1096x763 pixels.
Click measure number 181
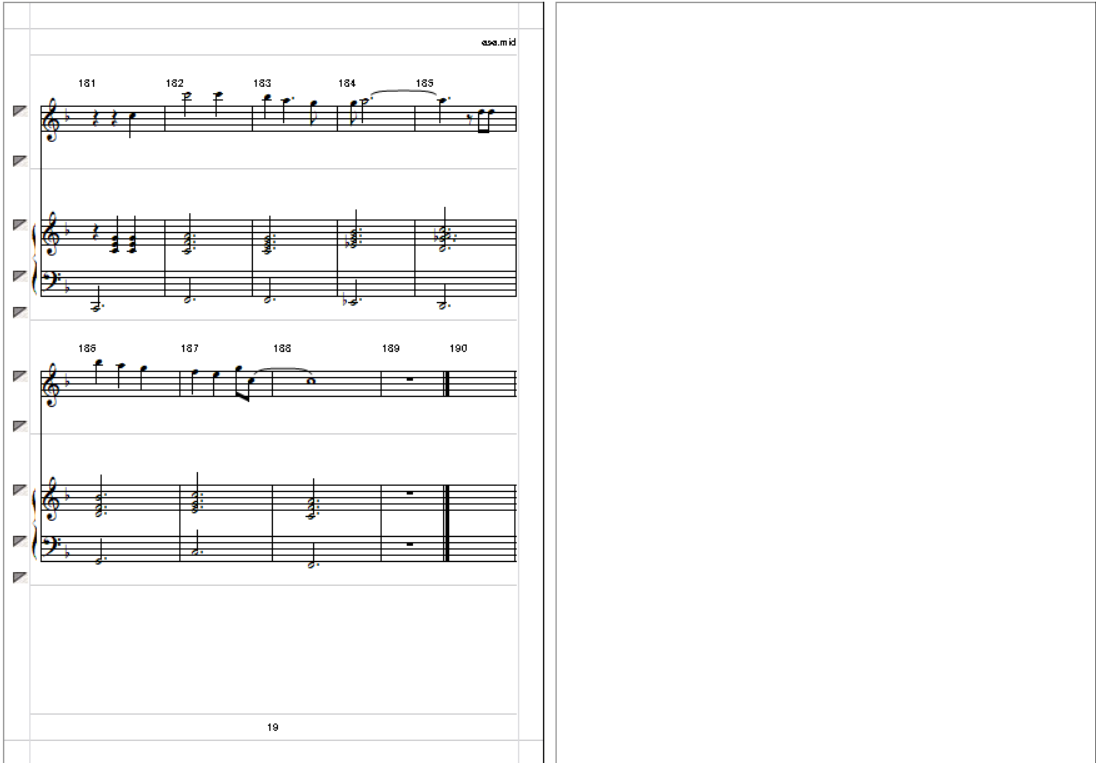pyautogui.click(x=87, y=83)
